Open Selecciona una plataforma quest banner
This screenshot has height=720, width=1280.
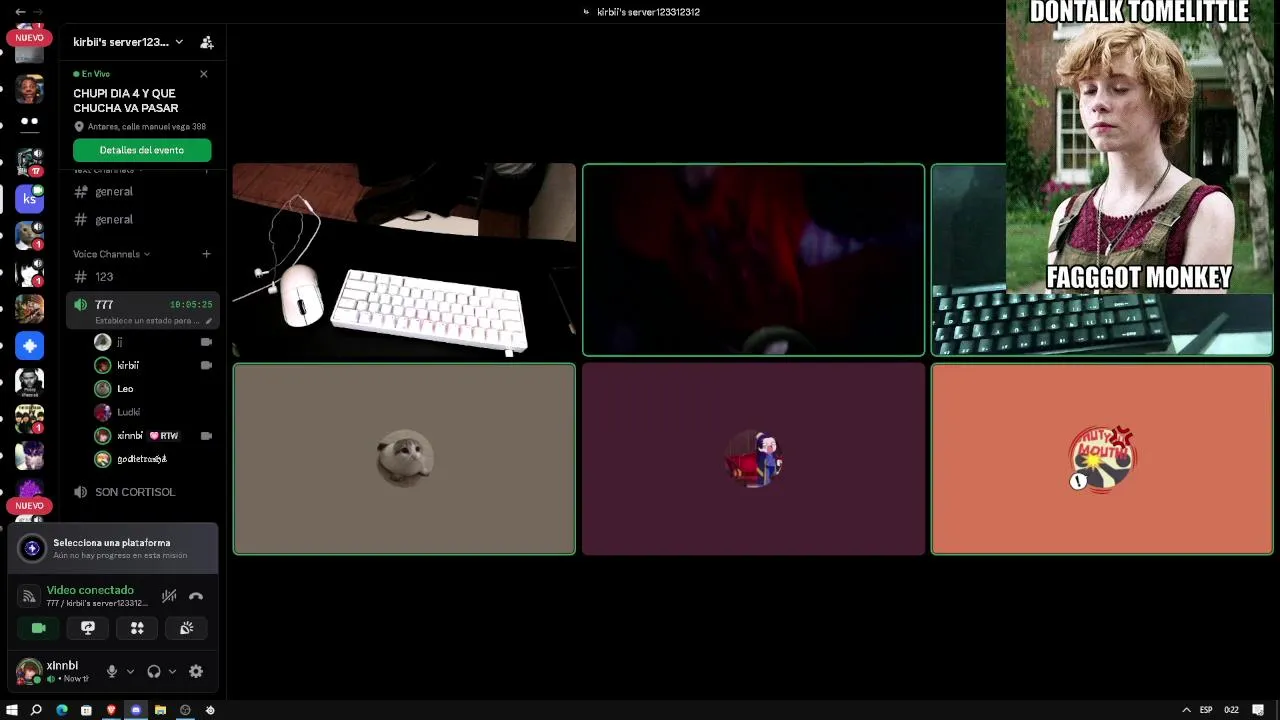[112, 548]
